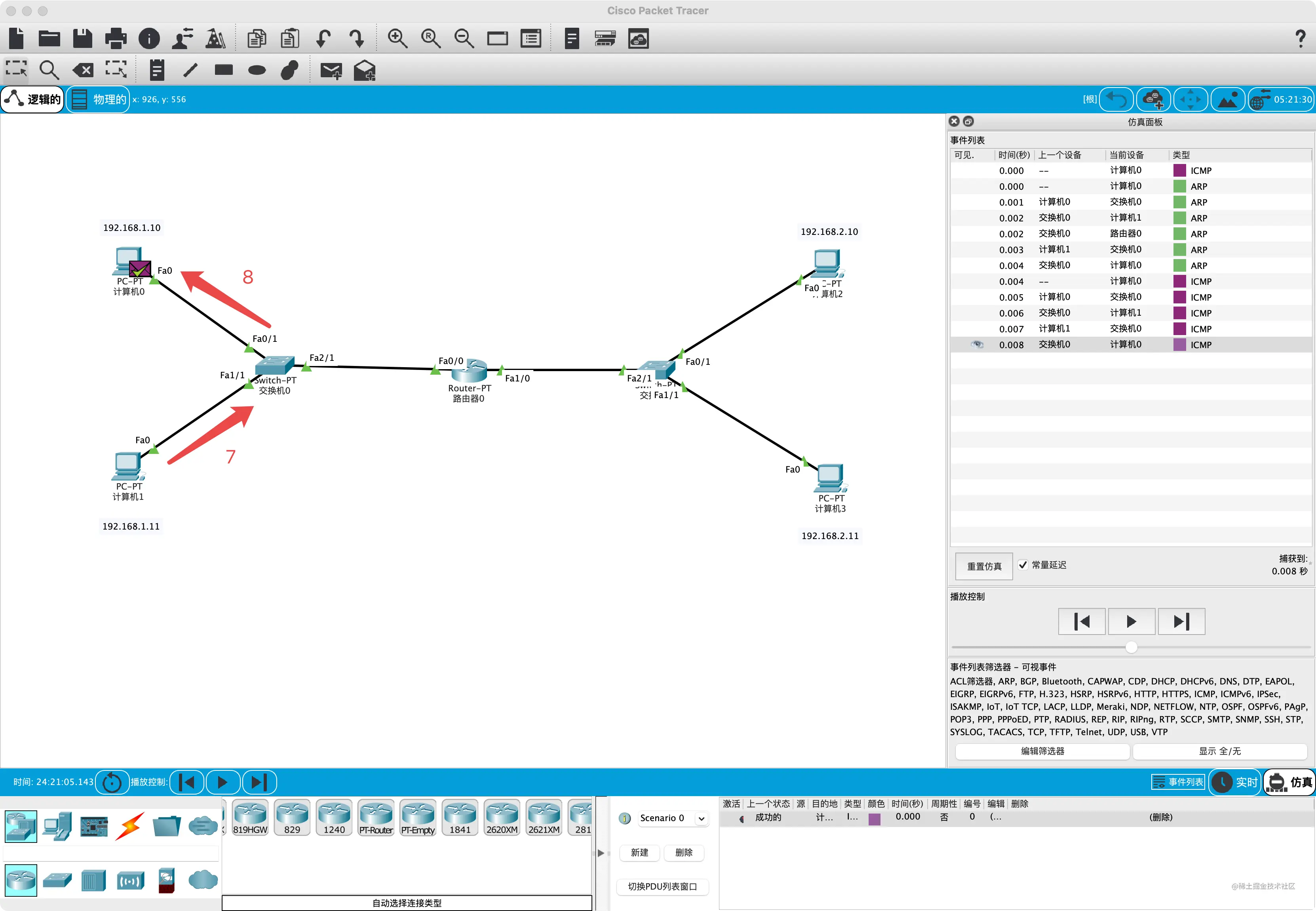1316x911 pixels.
Task: Choose the 2620XM router model
Action: pos(502,818)
